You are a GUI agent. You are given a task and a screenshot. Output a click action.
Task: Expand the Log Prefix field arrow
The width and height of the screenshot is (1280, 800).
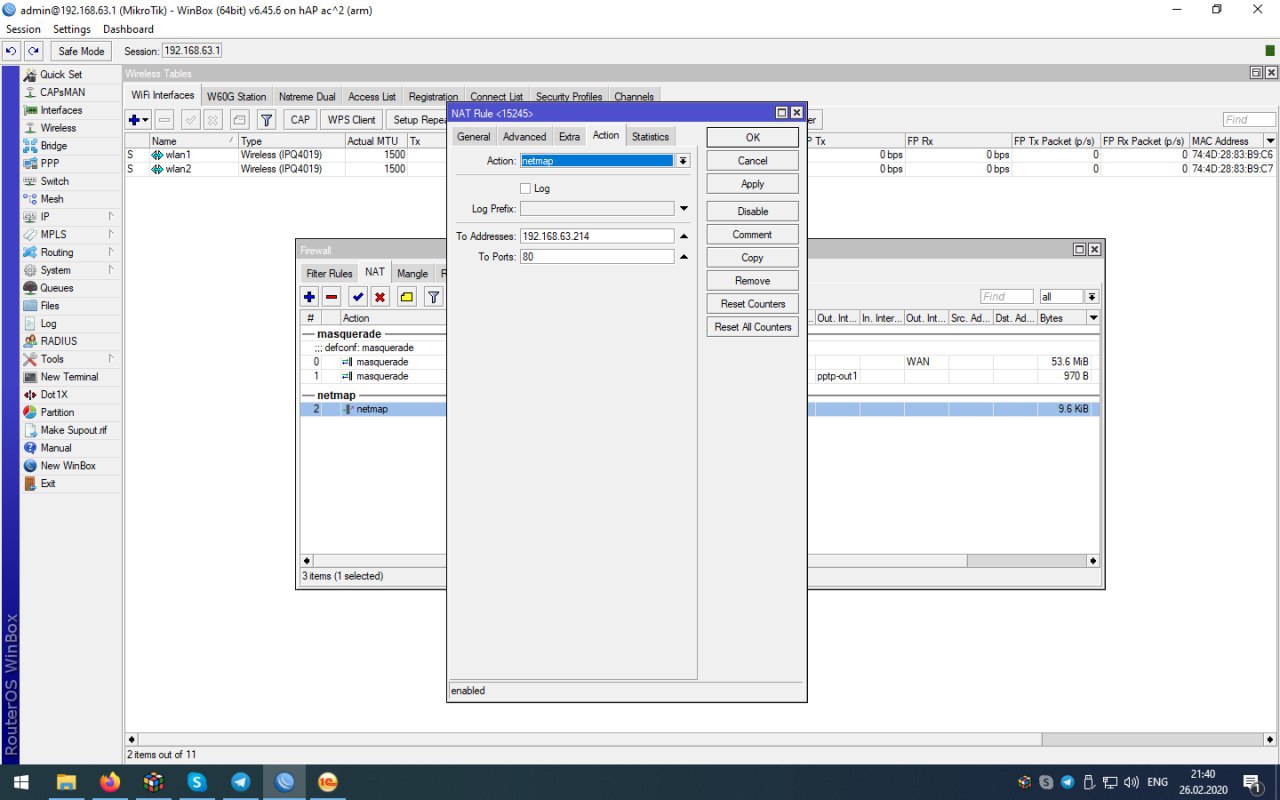click(x=684, y=209)
